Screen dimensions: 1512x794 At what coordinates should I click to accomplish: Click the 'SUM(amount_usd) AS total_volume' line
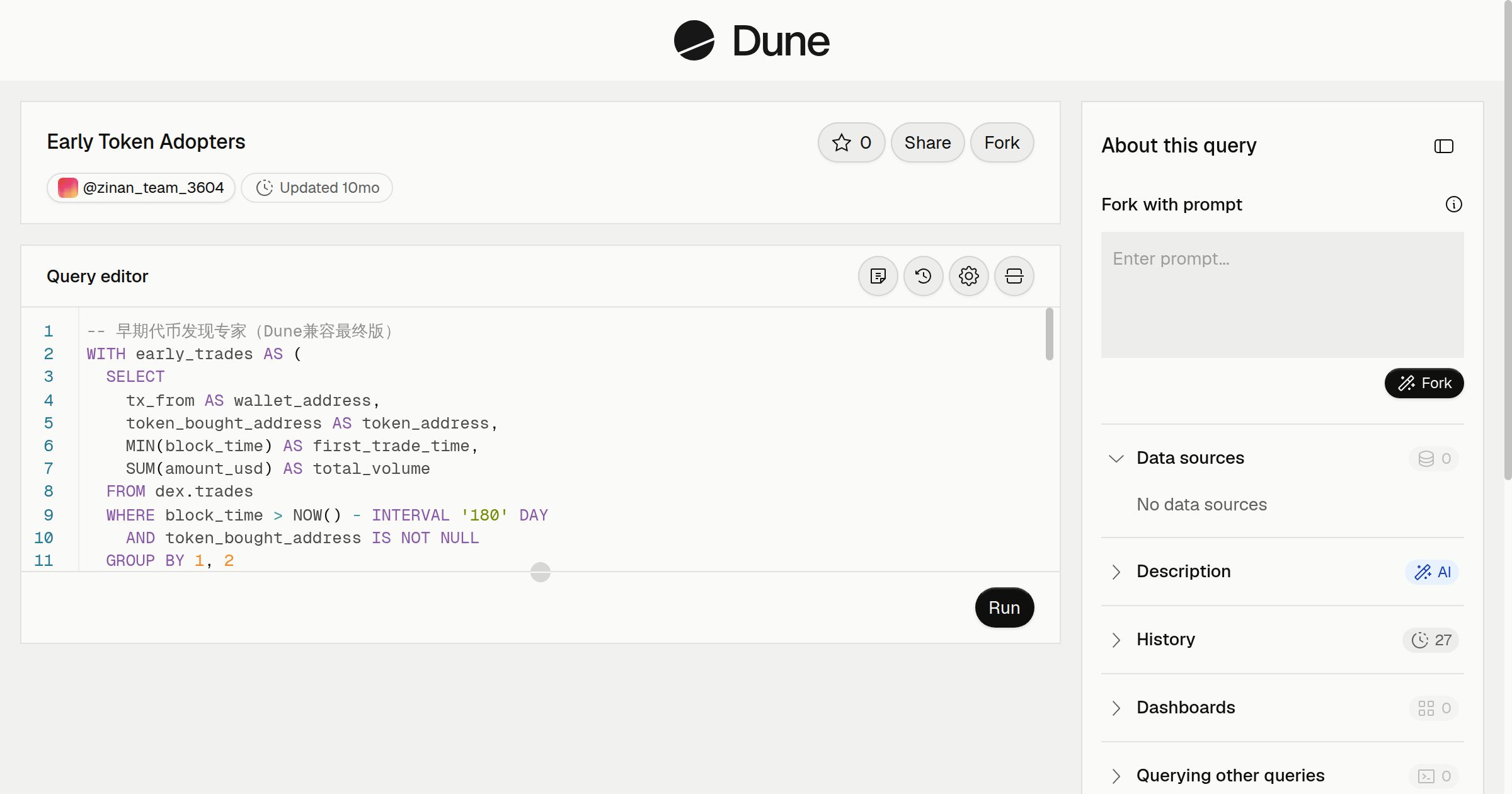click(x=278, y=469)
